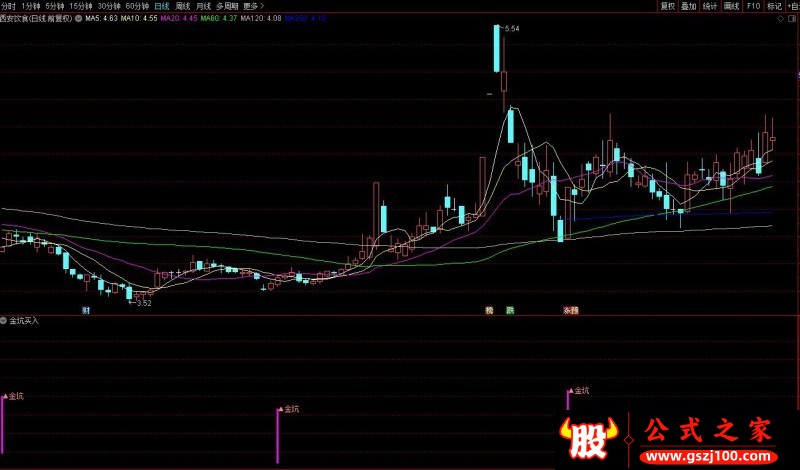This screenshot has width=800, height=470.
Task: Open the 统计 statistics button
Action: tap(710, 6)
